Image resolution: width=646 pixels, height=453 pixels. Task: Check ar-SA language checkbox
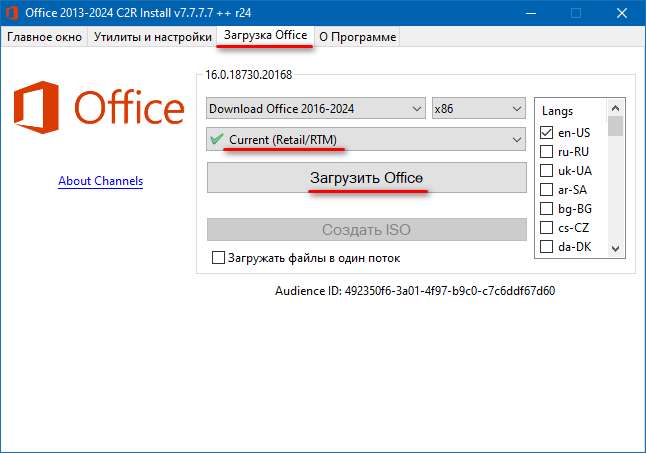[546, 189]
